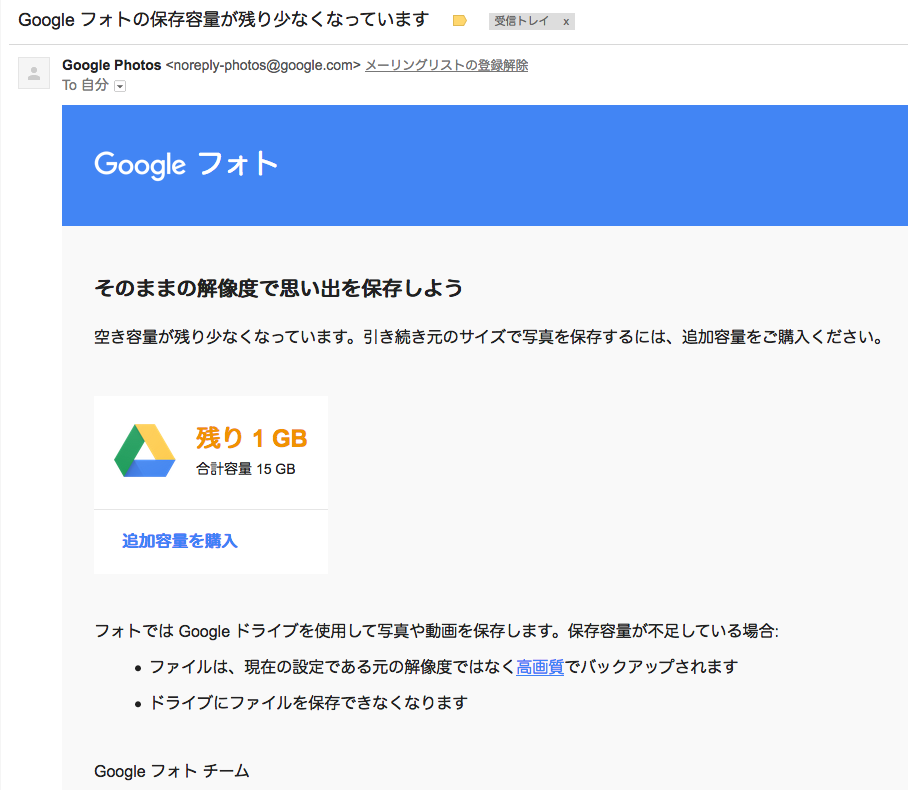This screenshot has height=790, width=908.
Task: Click the Google フォト チーム signature
Action: [171, 771]
